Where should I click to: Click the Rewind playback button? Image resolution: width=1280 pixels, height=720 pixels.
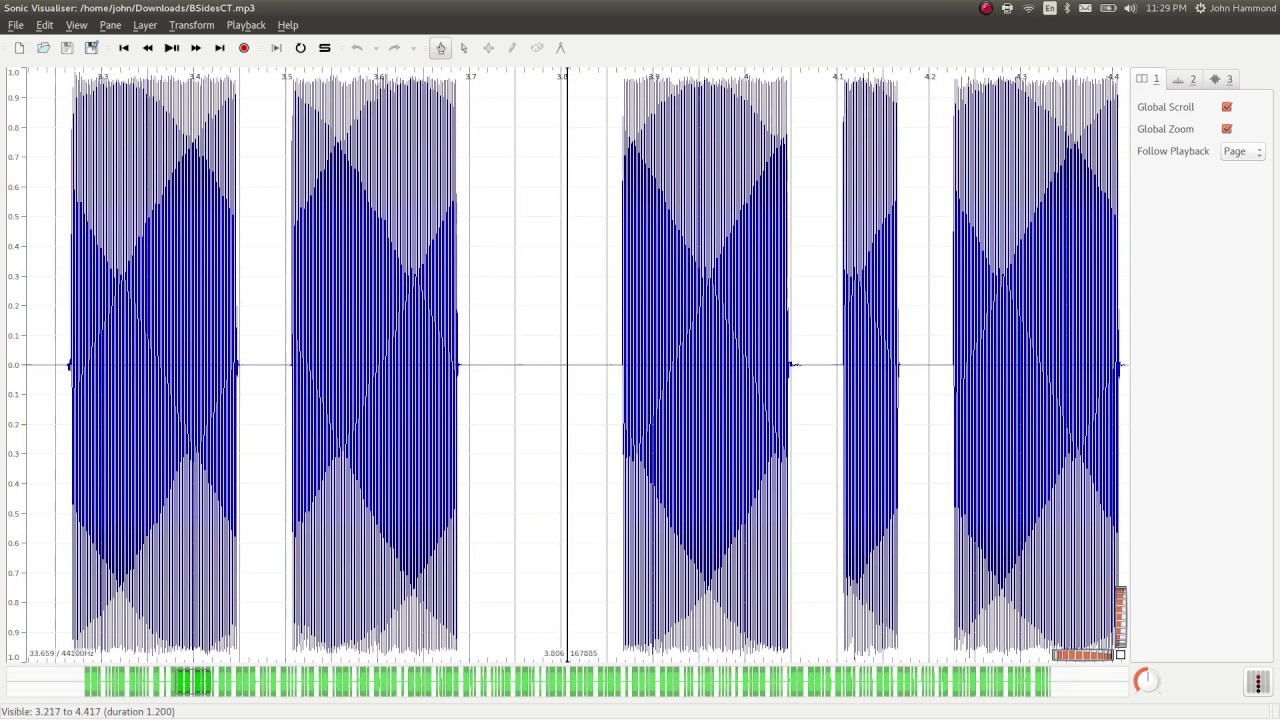[148, 48]
